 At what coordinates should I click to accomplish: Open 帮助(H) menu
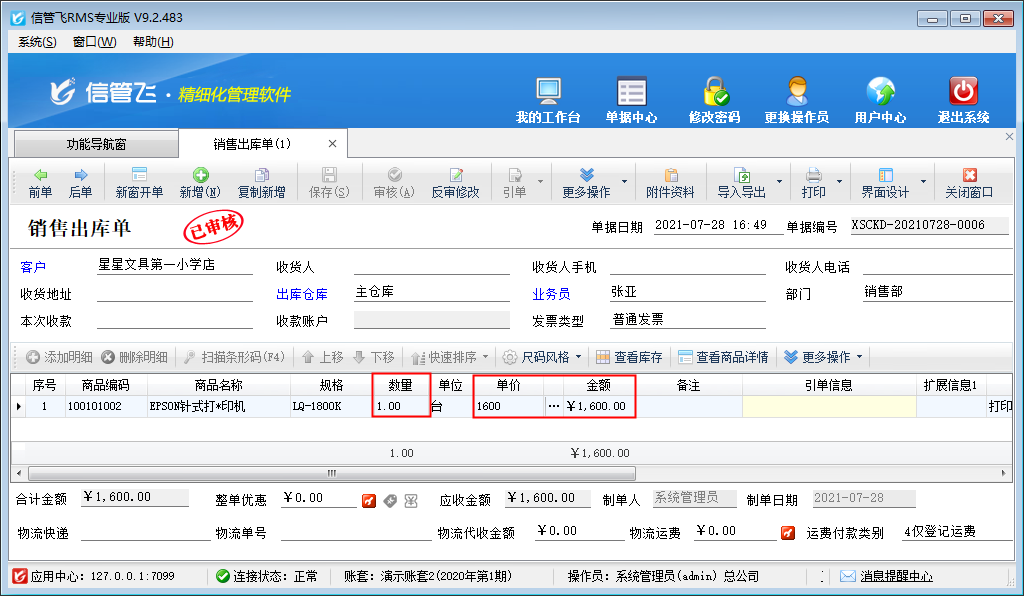(153, 42)
